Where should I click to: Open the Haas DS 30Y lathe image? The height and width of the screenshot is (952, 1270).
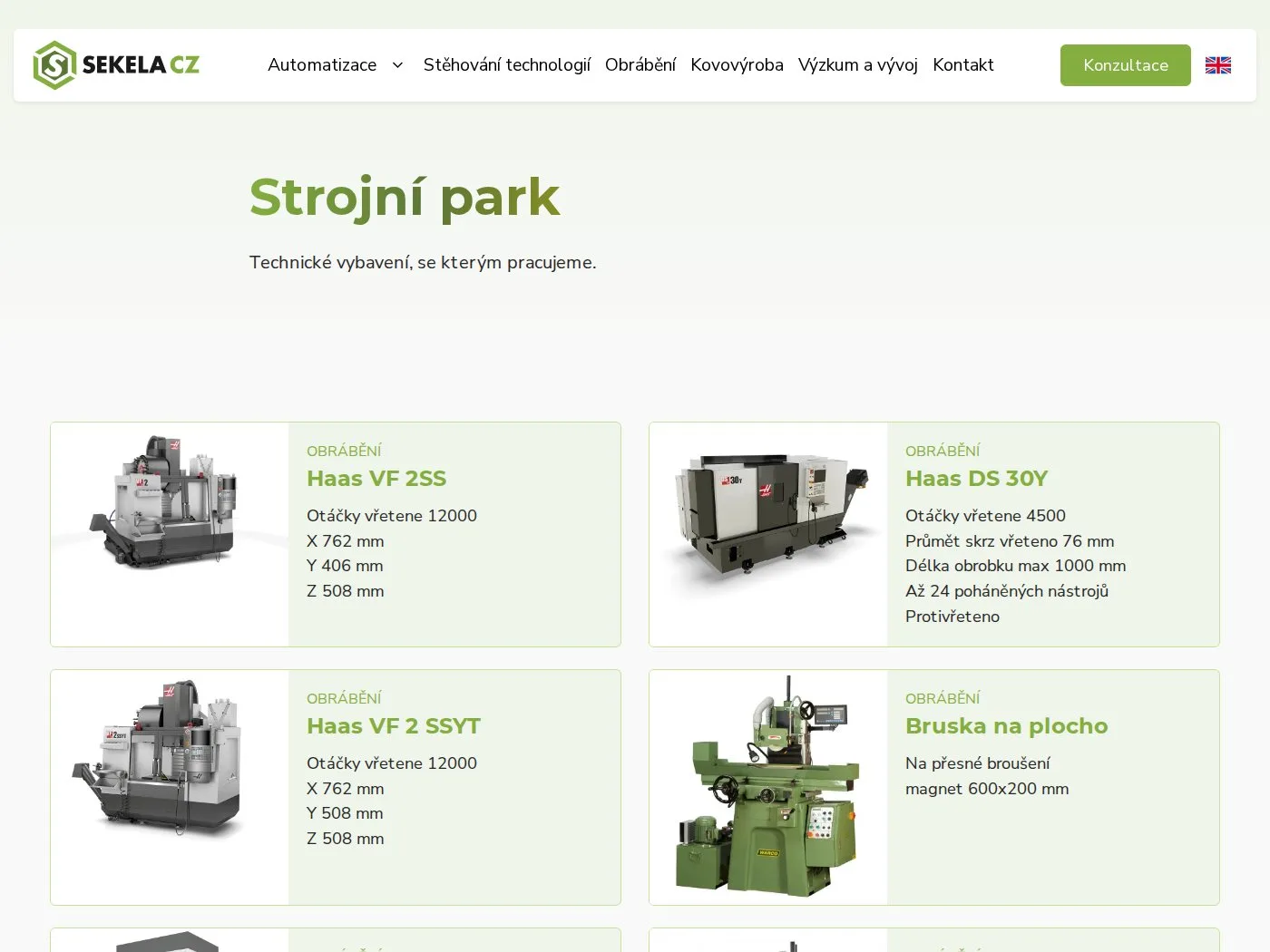(x=768, y=534)
